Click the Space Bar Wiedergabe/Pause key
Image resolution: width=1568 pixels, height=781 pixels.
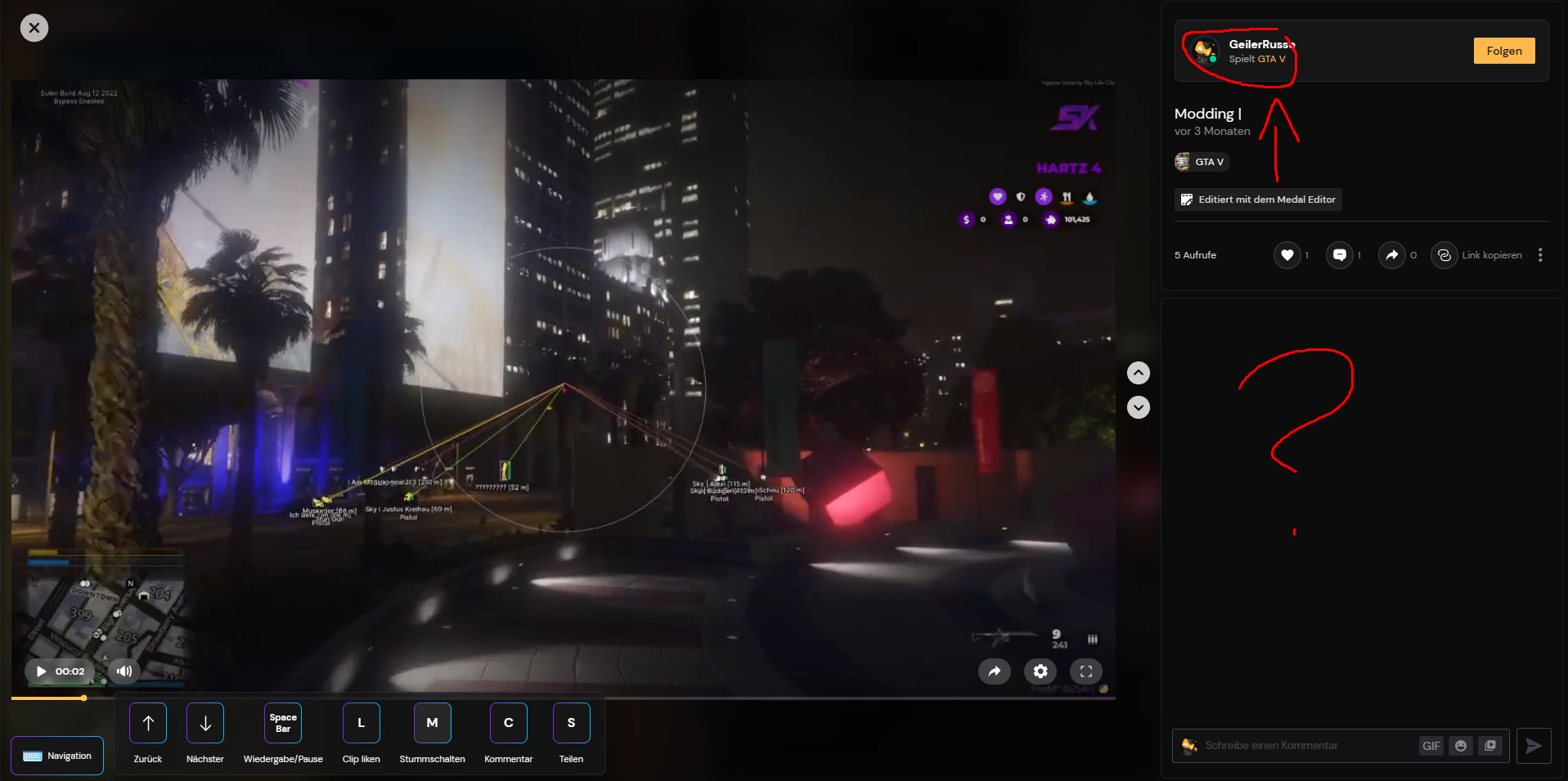coord(283,723)
